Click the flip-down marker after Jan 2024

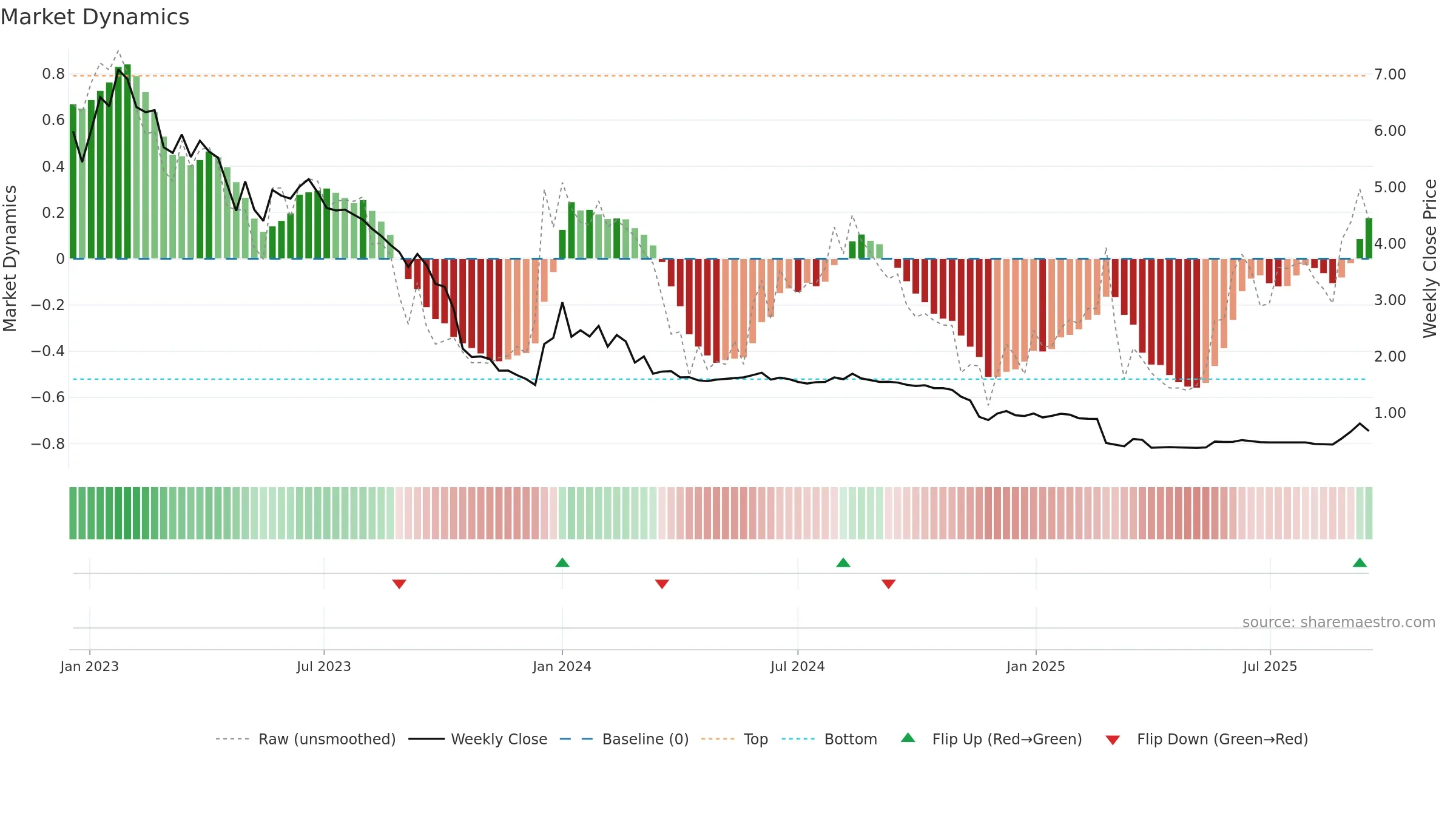pyautogui.click(x=662, y=584)
